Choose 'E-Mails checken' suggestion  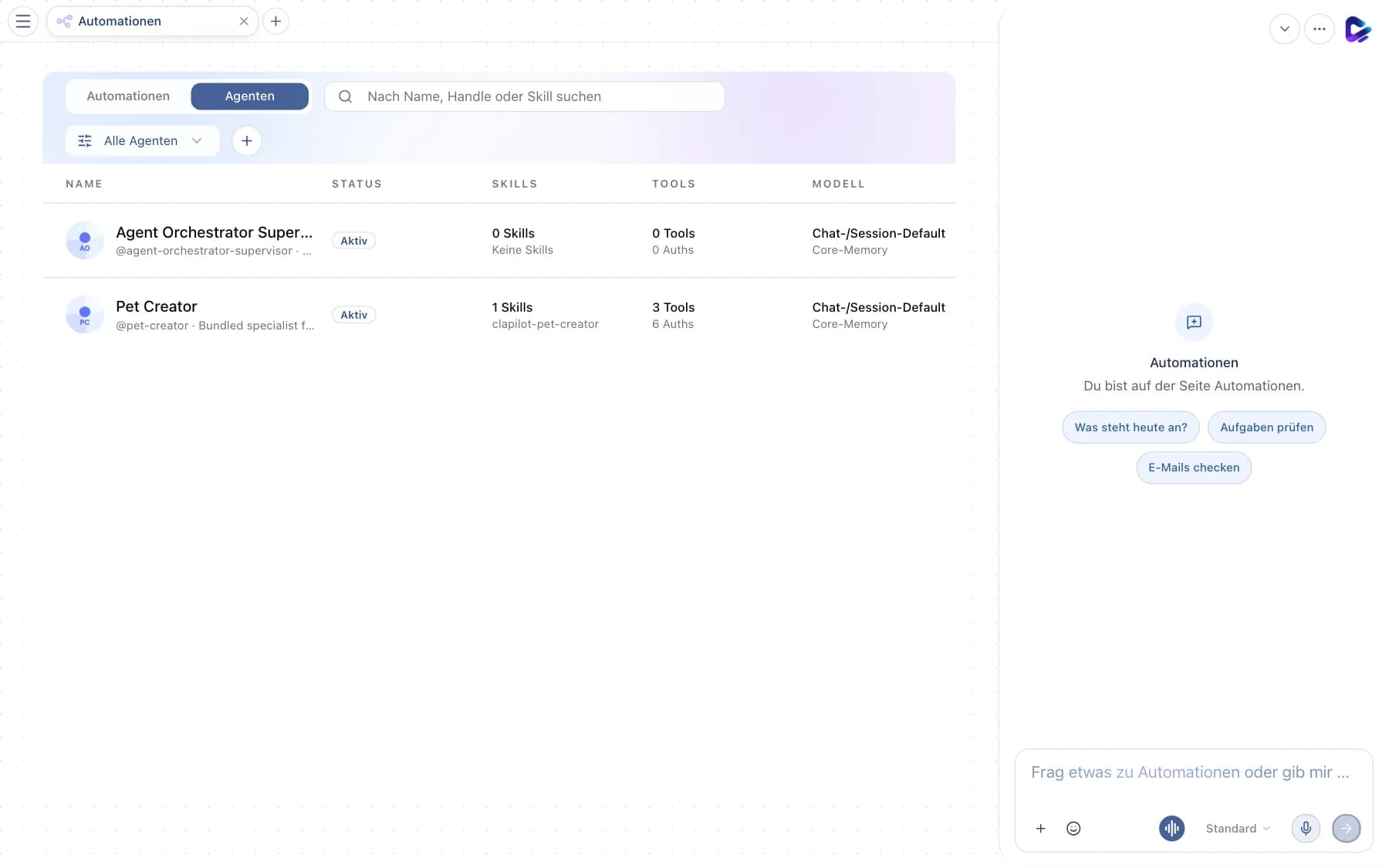[1194, 468]
